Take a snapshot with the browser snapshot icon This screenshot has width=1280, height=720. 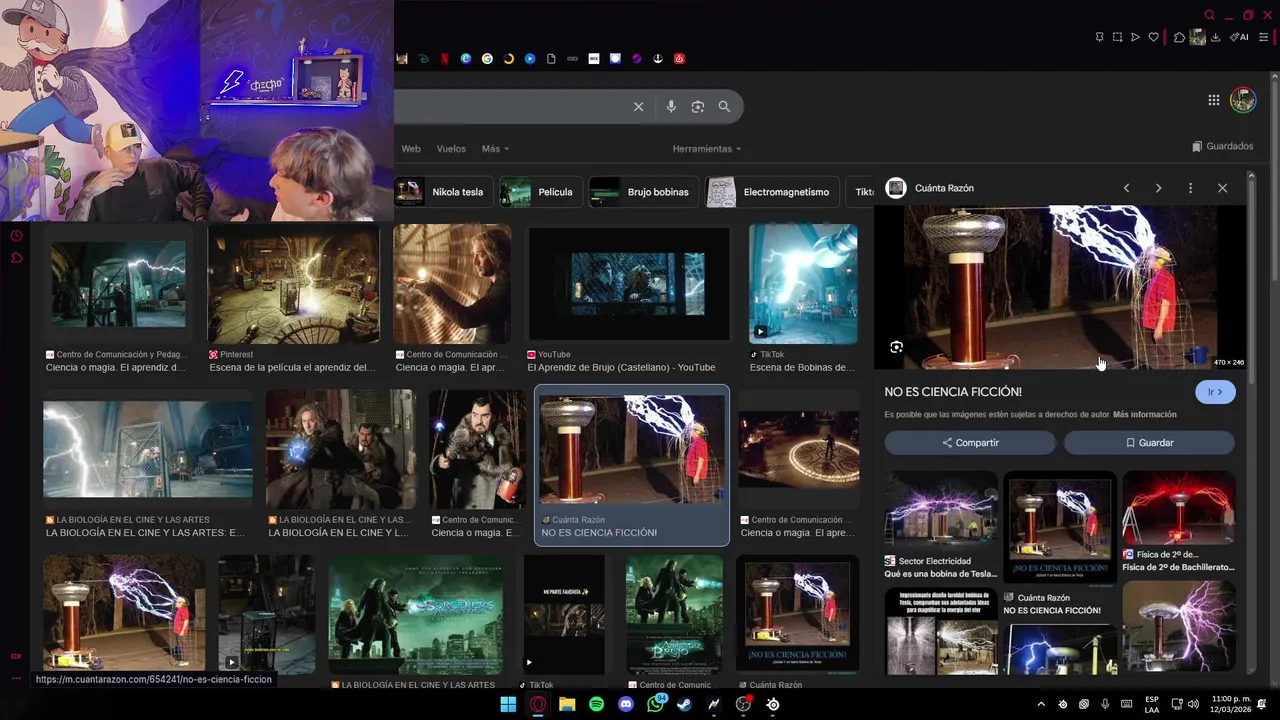[x=1117, y=37]
